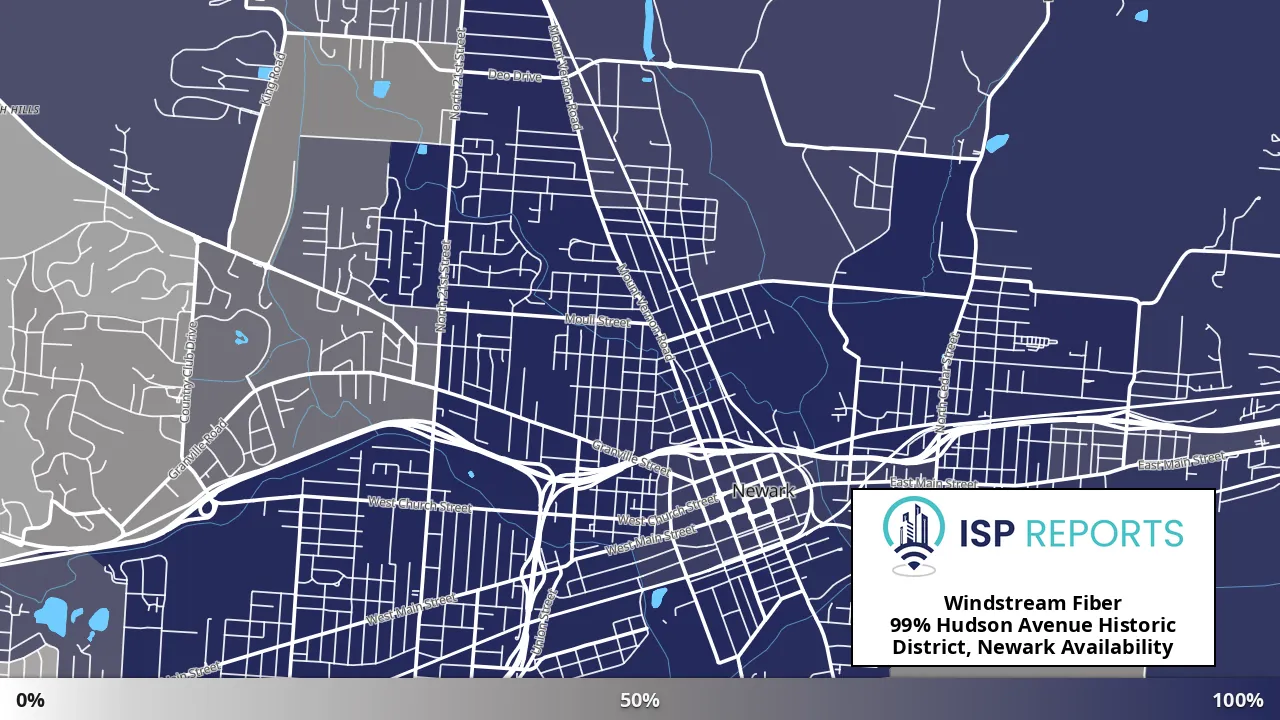This screenshot has width=1280, height=720.
Task: Click the "Granville Street" map label
Action: pyautogui.click(x=631, y=457)
